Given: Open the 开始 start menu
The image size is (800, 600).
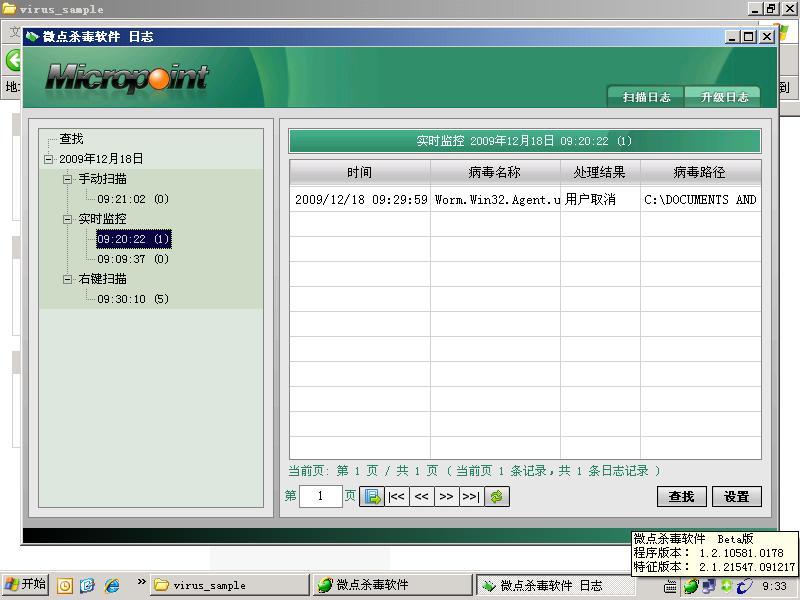Looking at the screenshot, I should (x=25, y=585).
